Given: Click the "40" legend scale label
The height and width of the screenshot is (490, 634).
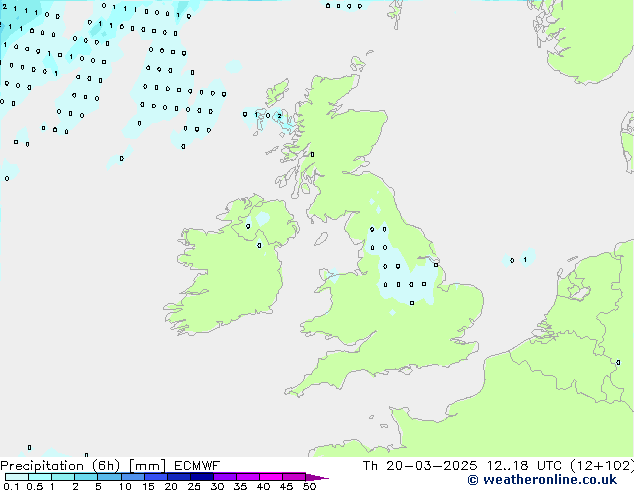Looking at the screenshot, I should tap(264, 486).
